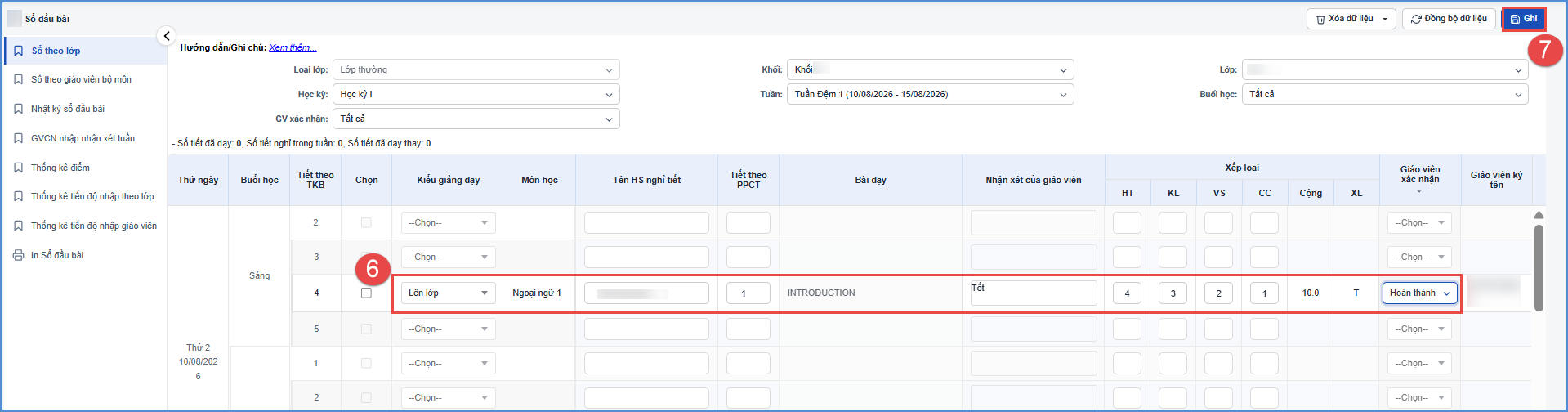Open confirmation dropdown for period 5
This screenshot has height=412, width=1568.
click(x=1419, y=329)
